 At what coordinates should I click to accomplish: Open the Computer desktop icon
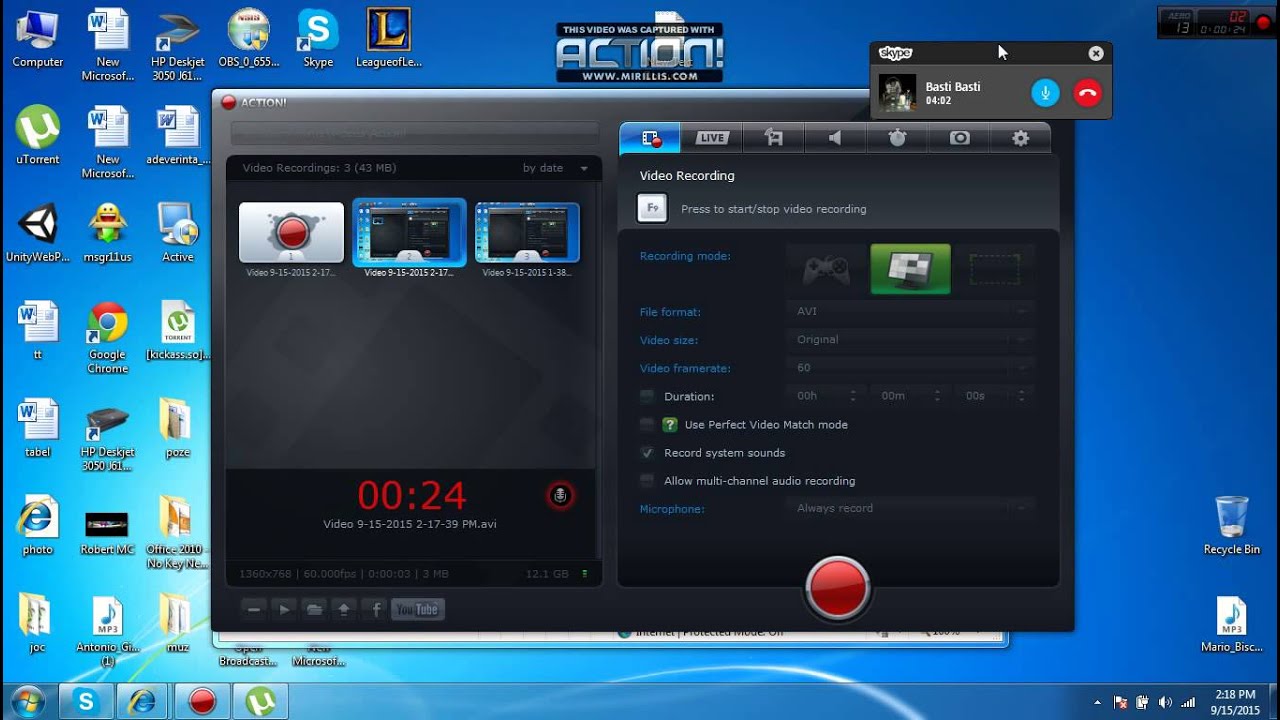point(38,40)
